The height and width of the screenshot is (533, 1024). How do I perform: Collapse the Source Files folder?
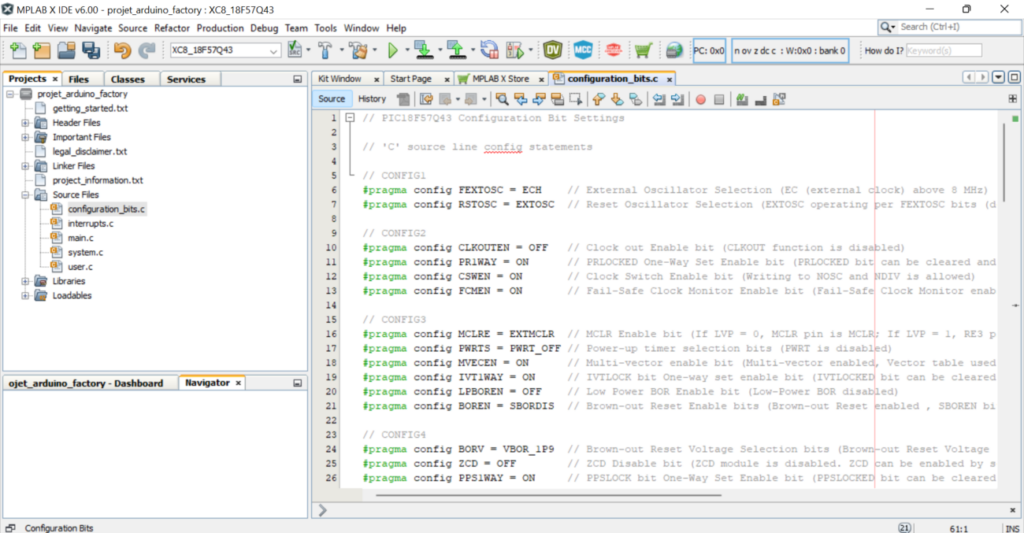25,195
